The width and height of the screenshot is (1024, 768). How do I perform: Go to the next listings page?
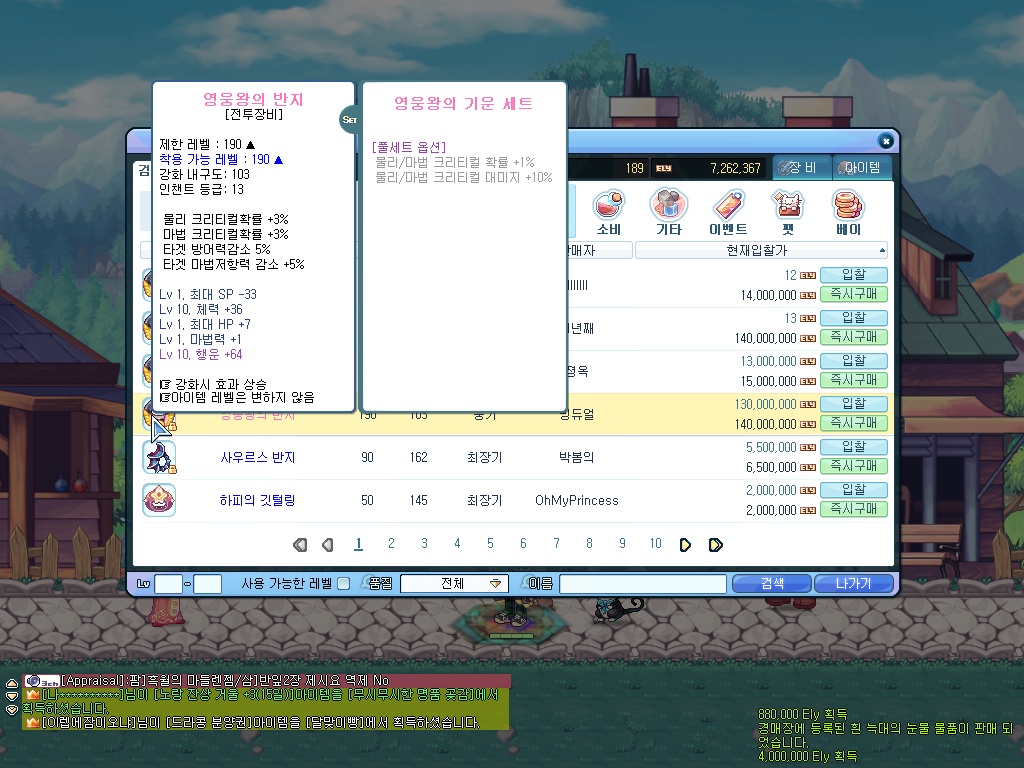[685, 545]
